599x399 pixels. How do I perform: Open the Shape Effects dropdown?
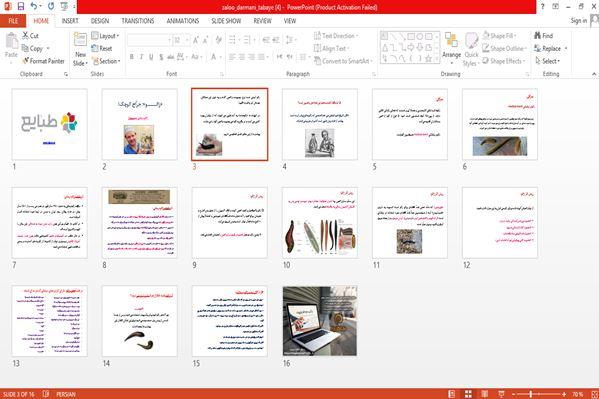click(504, 61)
